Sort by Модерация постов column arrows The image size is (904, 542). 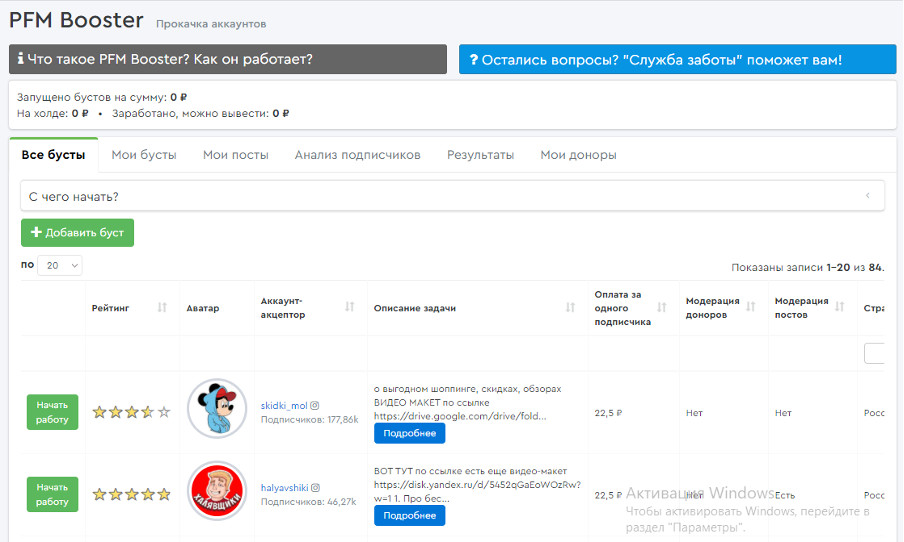[x=839, y=307]
